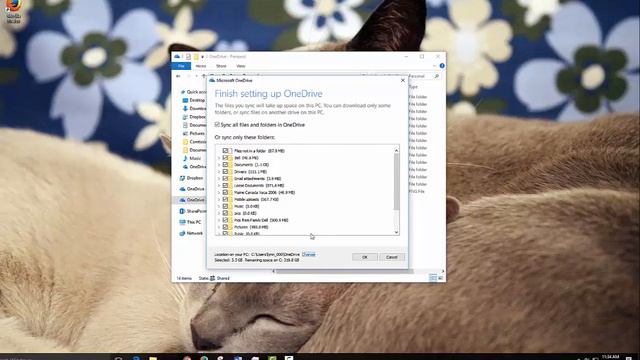Click File Explorer help question-mark icon

(x=442, y=66)
